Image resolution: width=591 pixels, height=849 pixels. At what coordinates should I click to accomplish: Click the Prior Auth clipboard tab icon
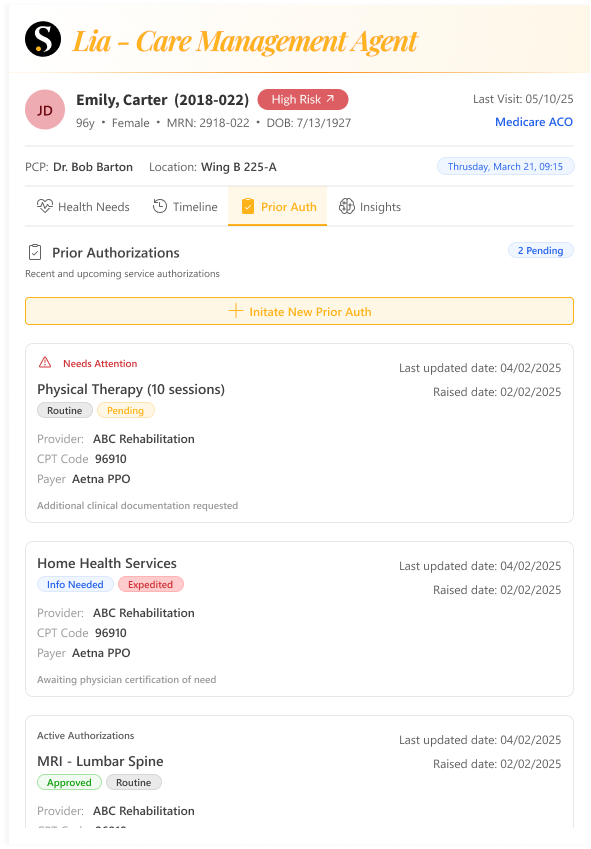tap(248, 206)
